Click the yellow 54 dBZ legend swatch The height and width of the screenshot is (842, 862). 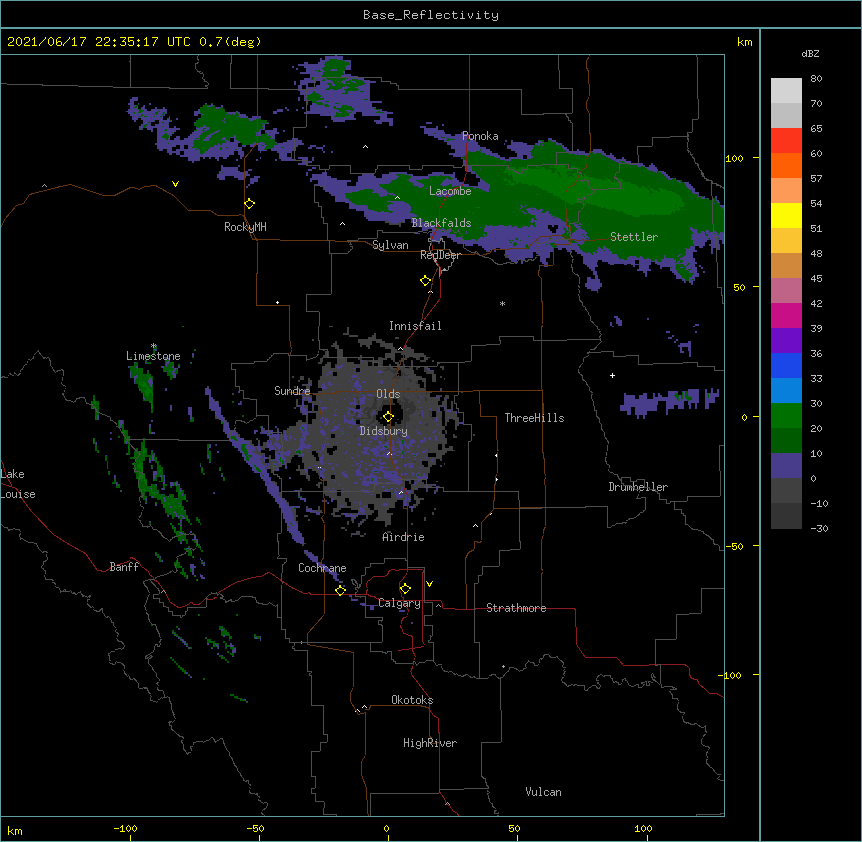[786, 215]
